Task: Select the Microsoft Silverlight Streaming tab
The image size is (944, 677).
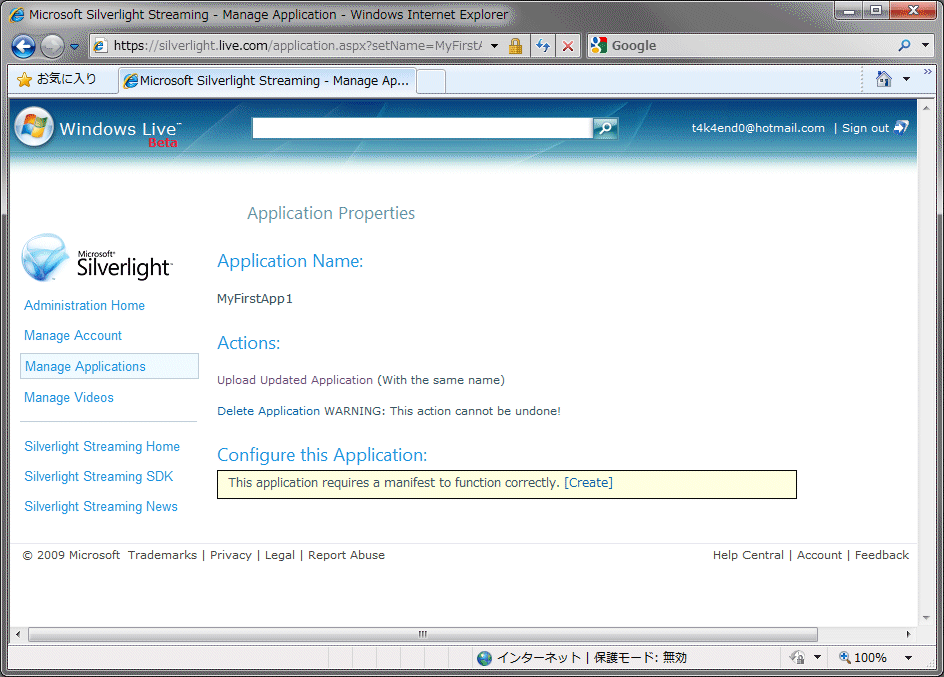Action: 265,81
